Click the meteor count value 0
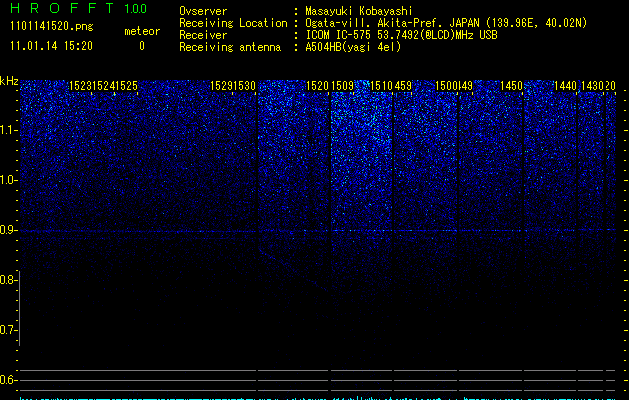629x400 pixels. (x=142, y=46)
